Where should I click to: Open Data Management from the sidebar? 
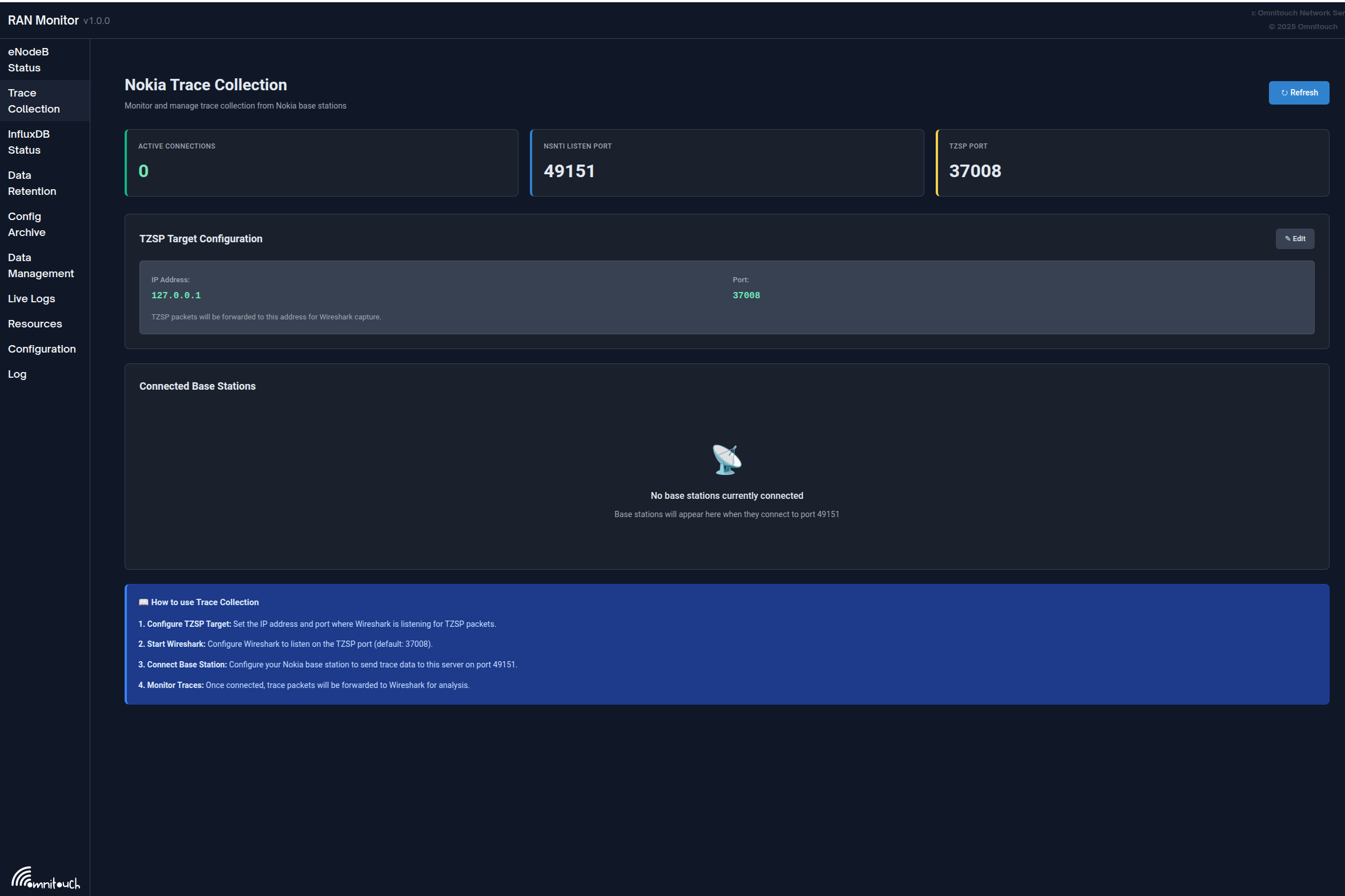[45, 265]
